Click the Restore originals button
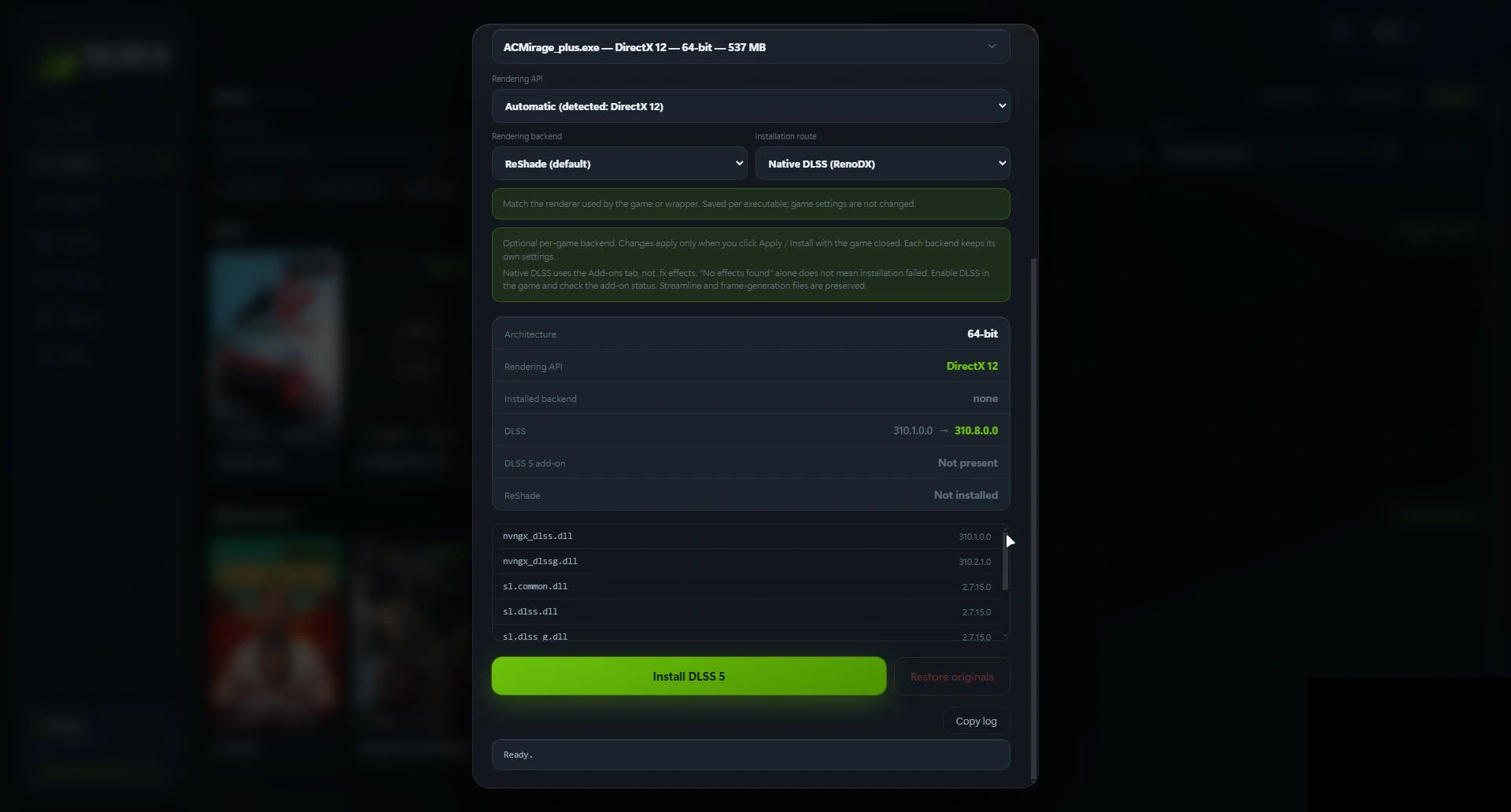Image resolution: width=1511 pixels, height=812 pixels. (951, 677)
